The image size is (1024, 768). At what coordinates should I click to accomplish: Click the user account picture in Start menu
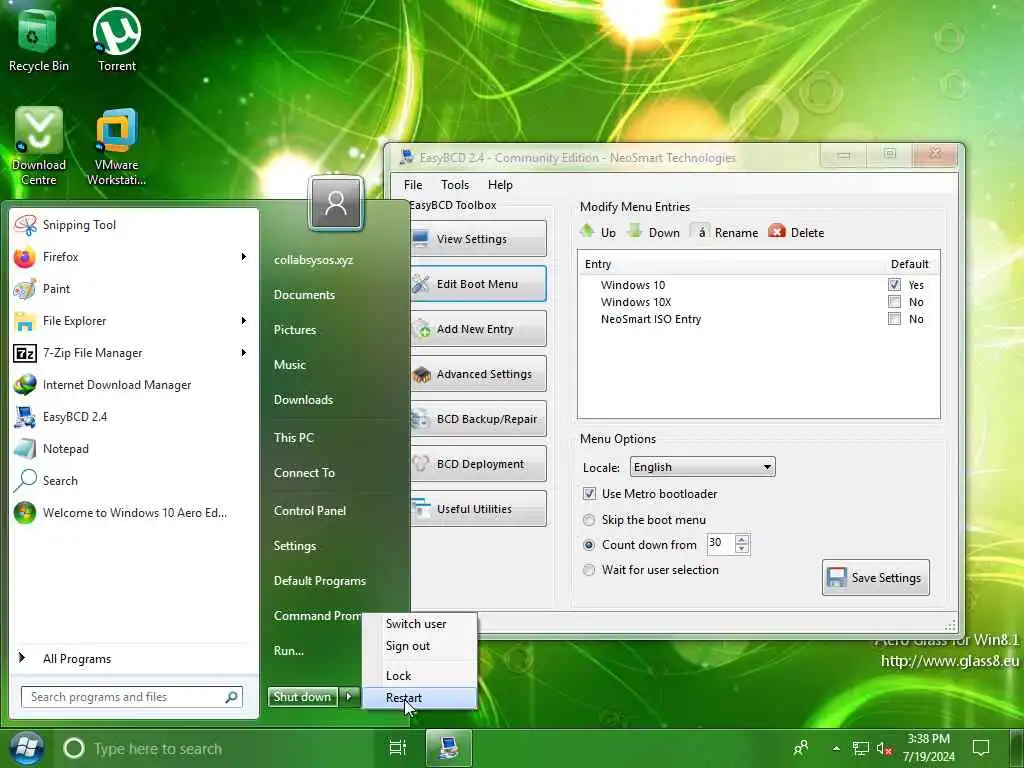click(336, 203)
